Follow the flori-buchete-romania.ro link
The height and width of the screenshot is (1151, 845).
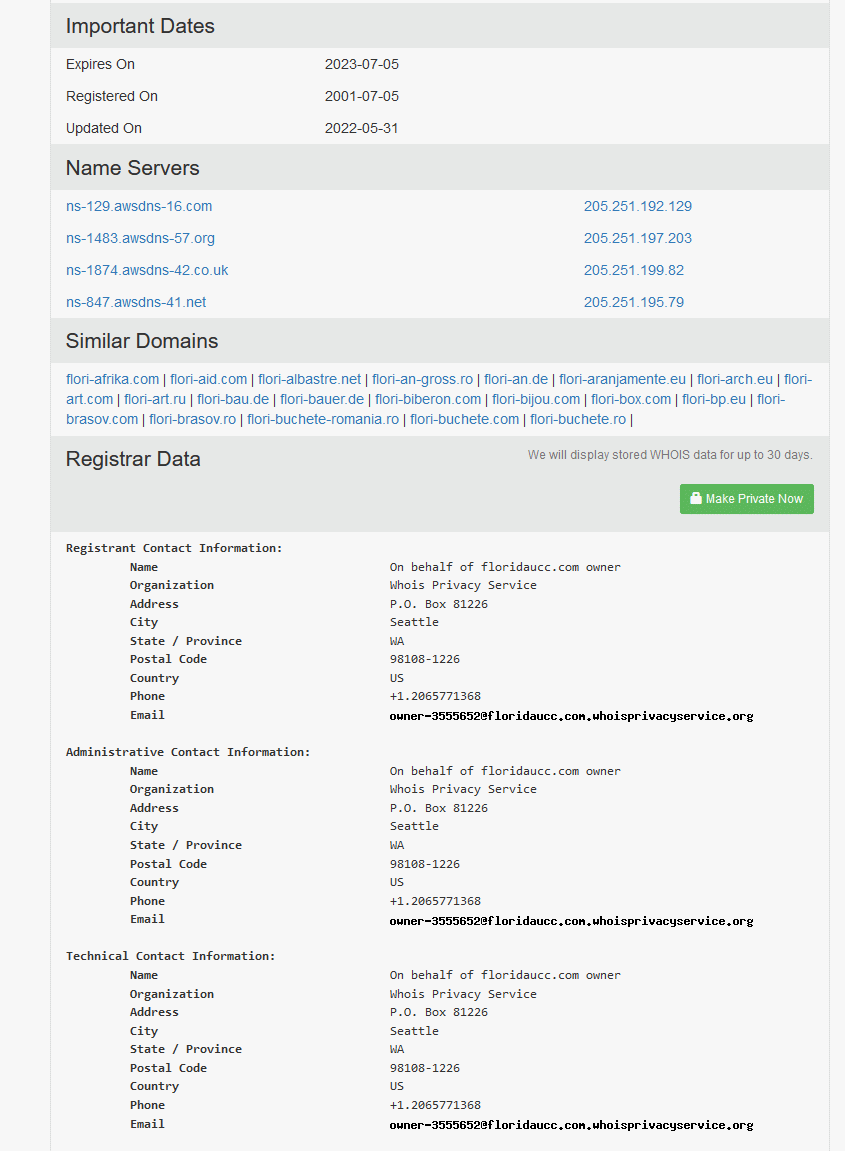click(x=323, y=419)
